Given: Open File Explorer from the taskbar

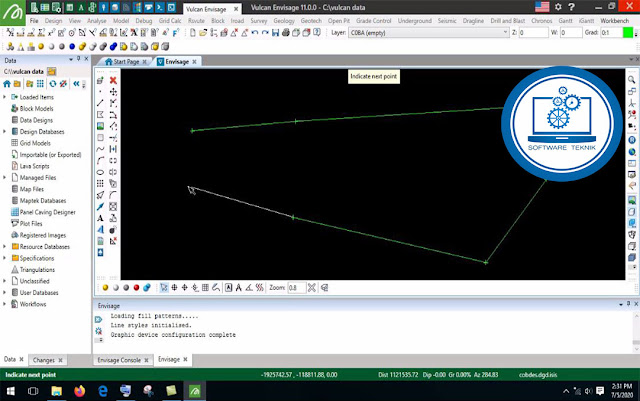Looking at the screenshot, I should (56, 391).
